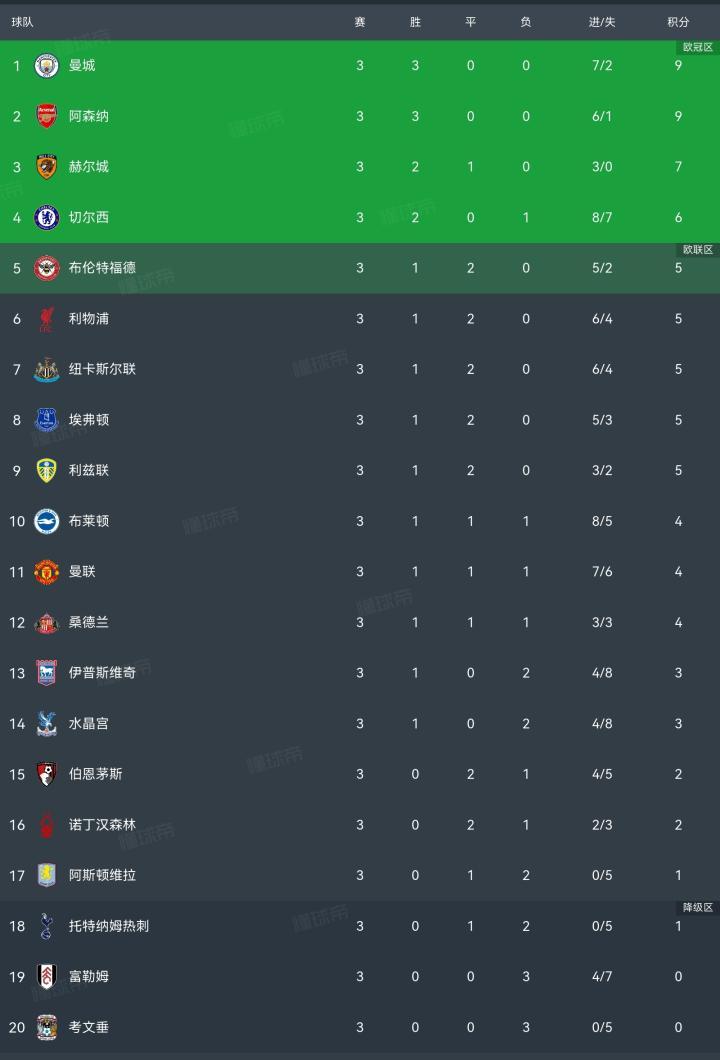Click the Leeds United crest
The width and height of the screenshot is (720, 1060).
(x=46, y=471)
